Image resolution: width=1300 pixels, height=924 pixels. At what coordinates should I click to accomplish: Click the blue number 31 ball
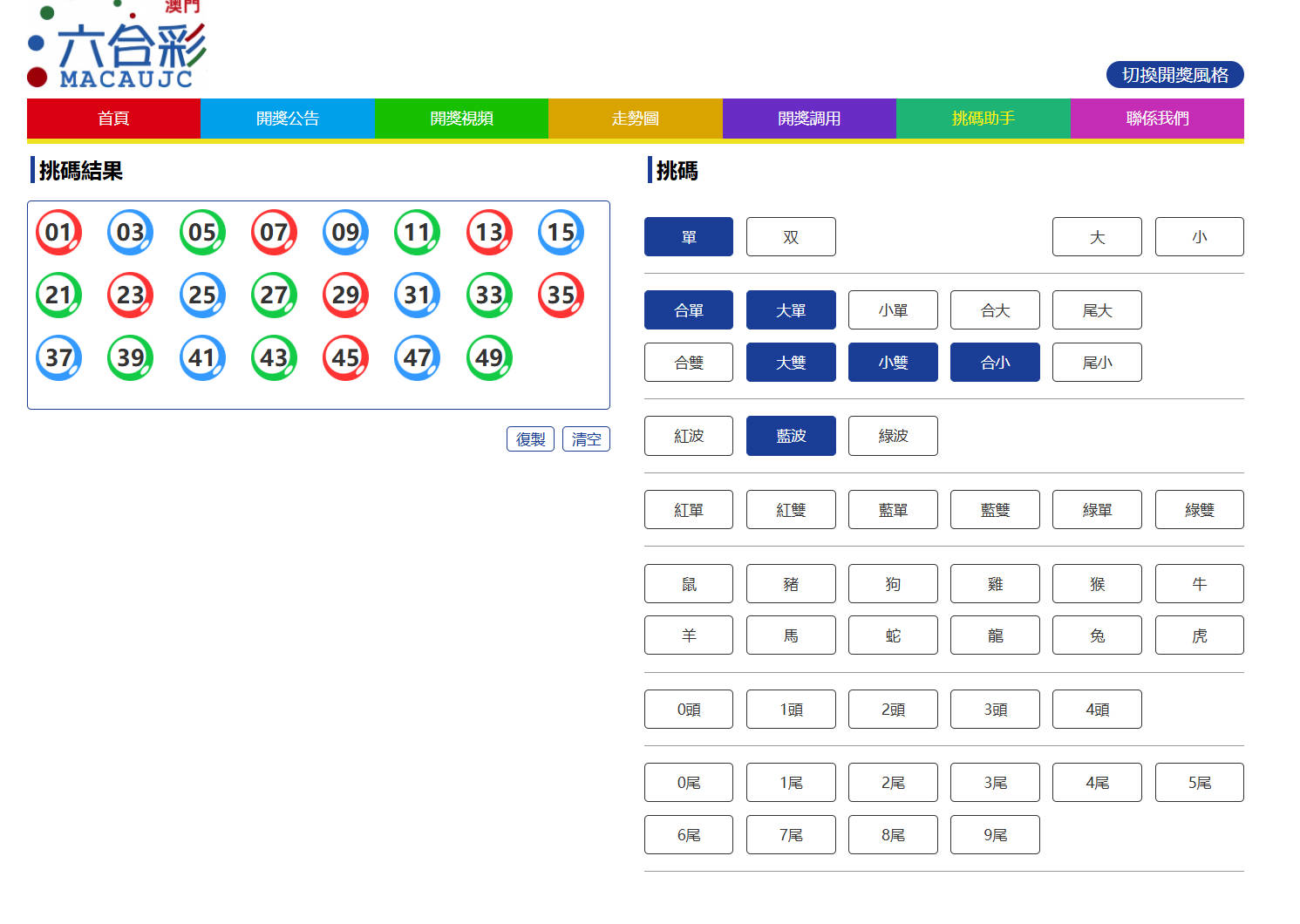coord(417,296)
